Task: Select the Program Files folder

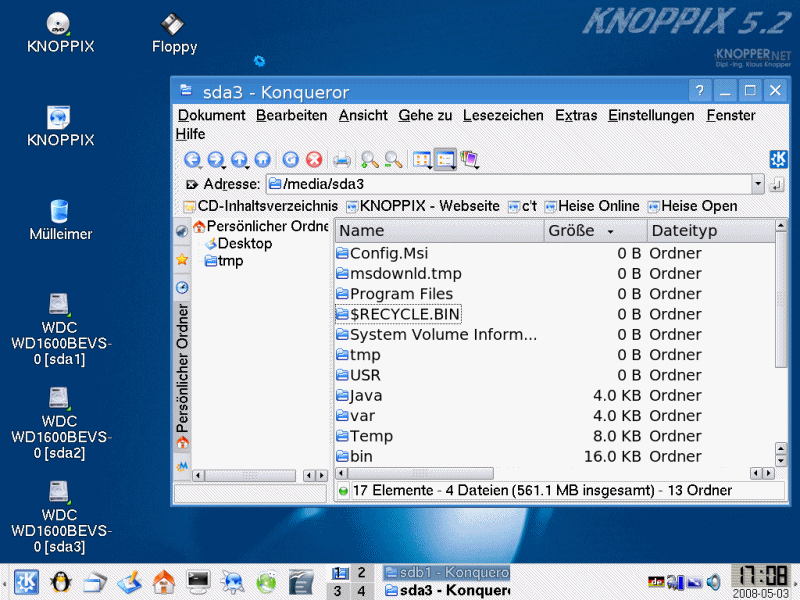Action: tap(400, 294)
